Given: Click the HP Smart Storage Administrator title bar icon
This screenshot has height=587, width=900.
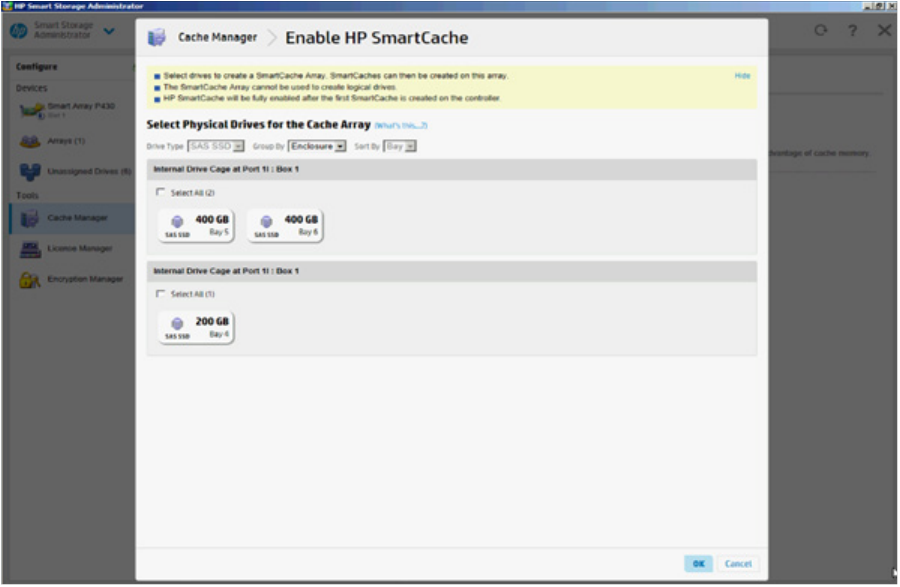Looking at the screenshot, I should [x=7, y=6].
